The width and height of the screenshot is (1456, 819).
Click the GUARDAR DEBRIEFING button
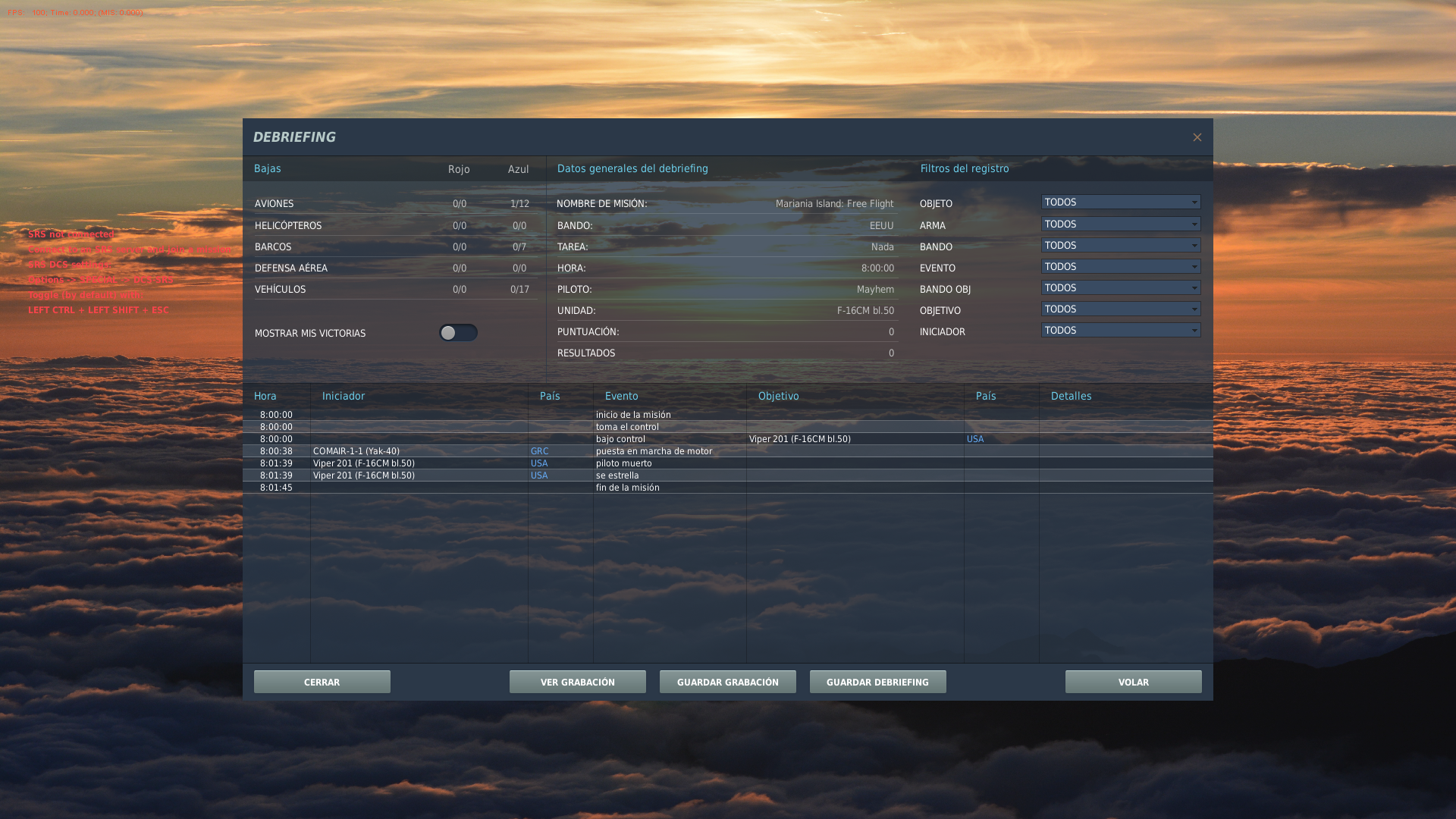pos(878,682)
